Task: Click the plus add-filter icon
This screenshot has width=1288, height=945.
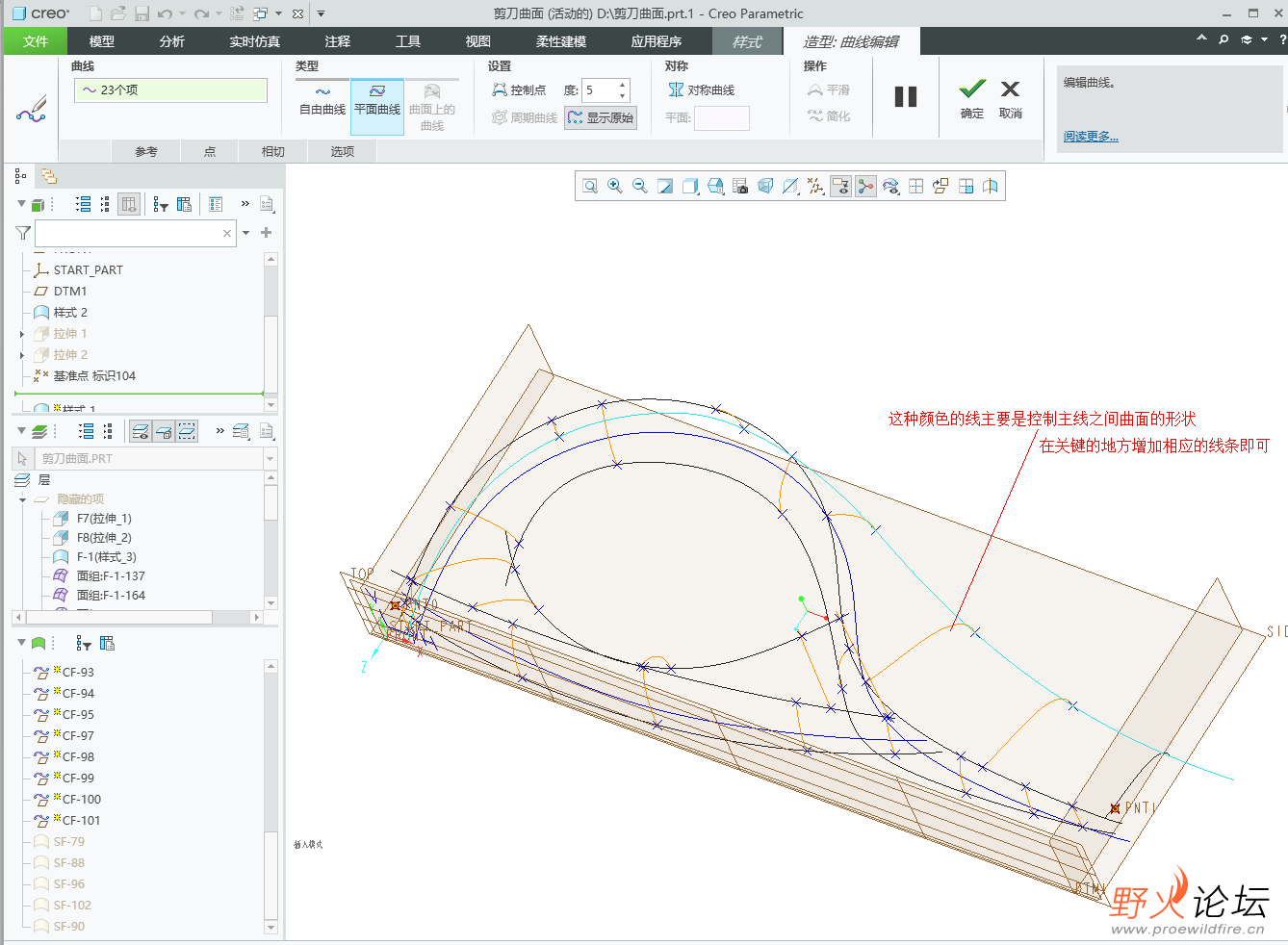Action: (267, 233)
